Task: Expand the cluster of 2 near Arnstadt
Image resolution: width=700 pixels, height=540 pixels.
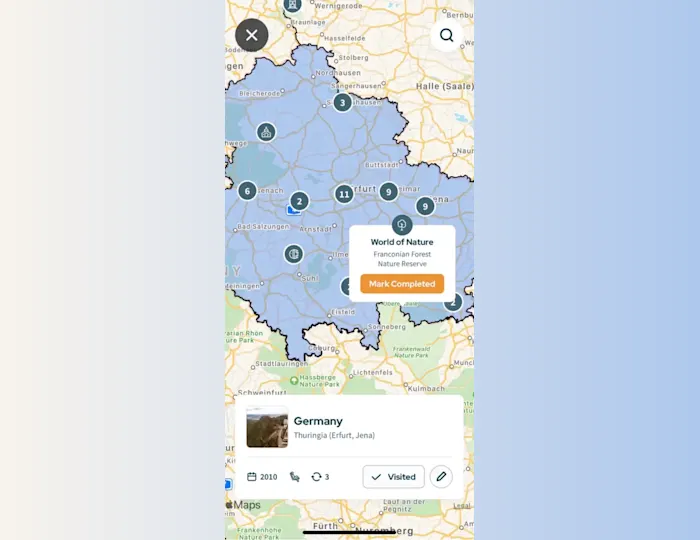Action: [x=300, y=201]
